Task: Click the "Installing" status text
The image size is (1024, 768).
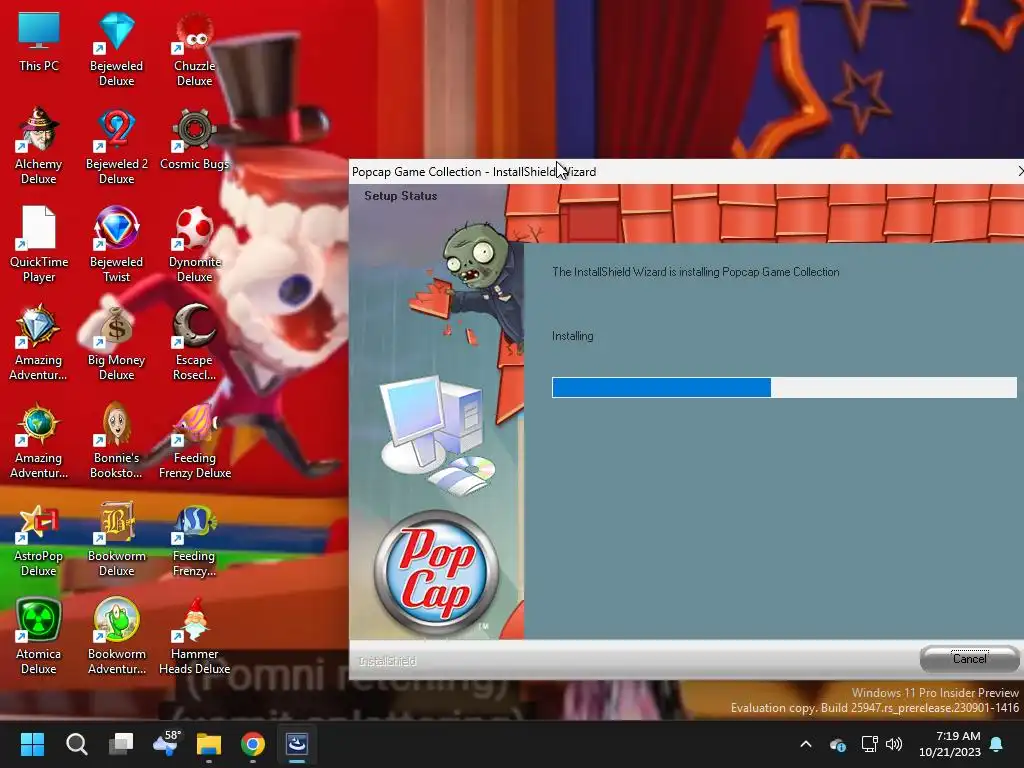Action: pos(573,336)
